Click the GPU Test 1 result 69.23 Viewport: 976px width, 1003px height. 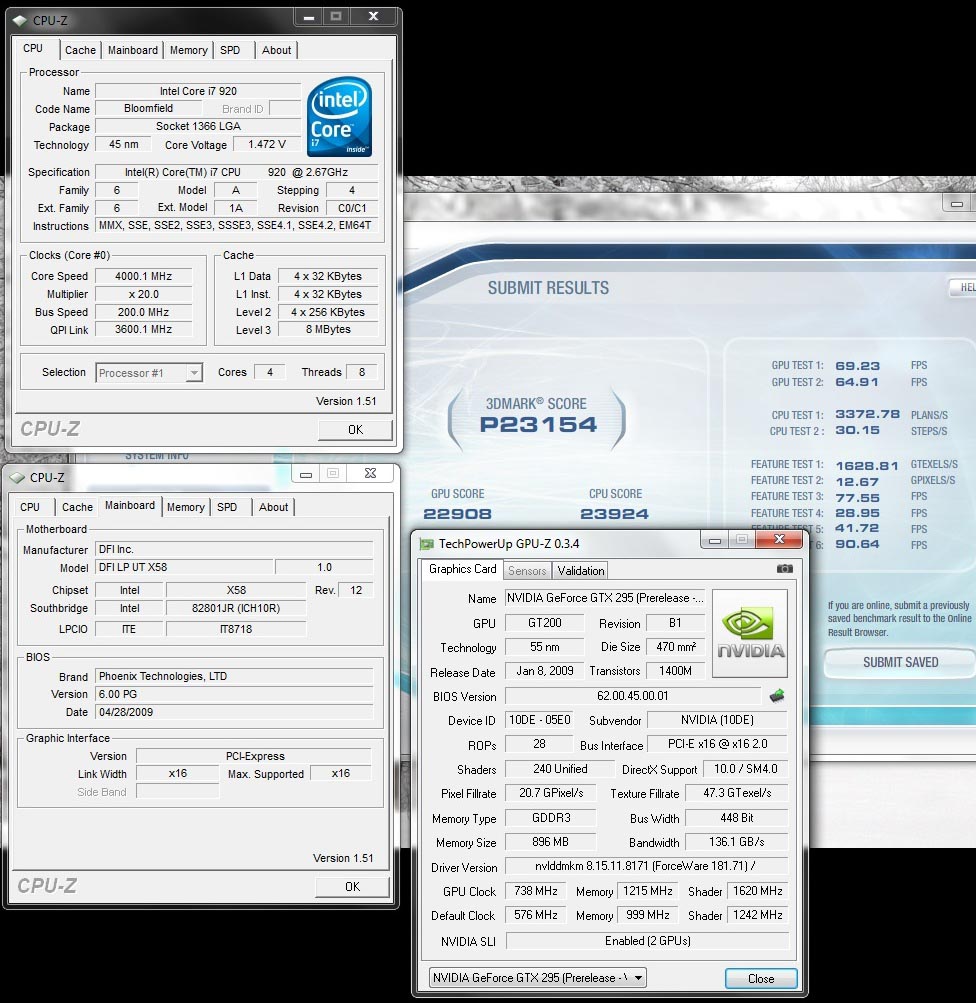click(x=858, y=366)
